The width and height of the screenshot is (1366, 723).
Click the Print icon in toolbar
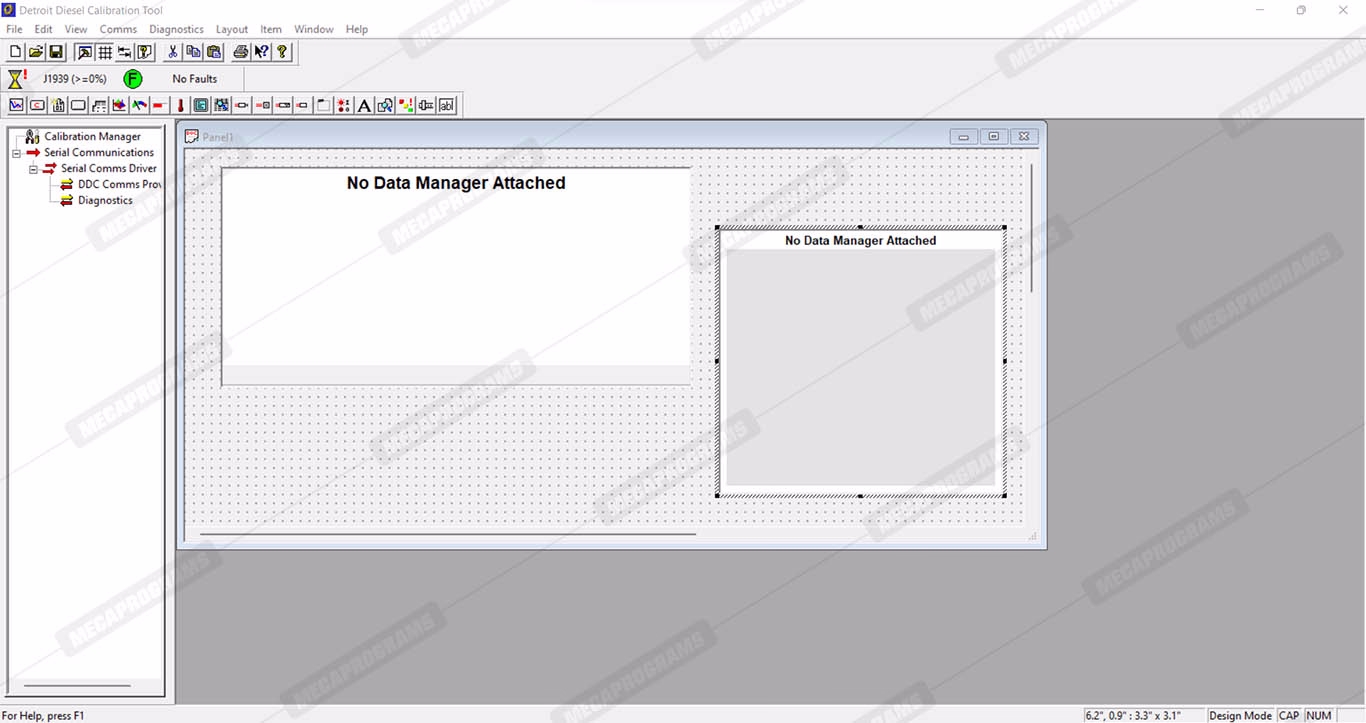coord(240,52)
